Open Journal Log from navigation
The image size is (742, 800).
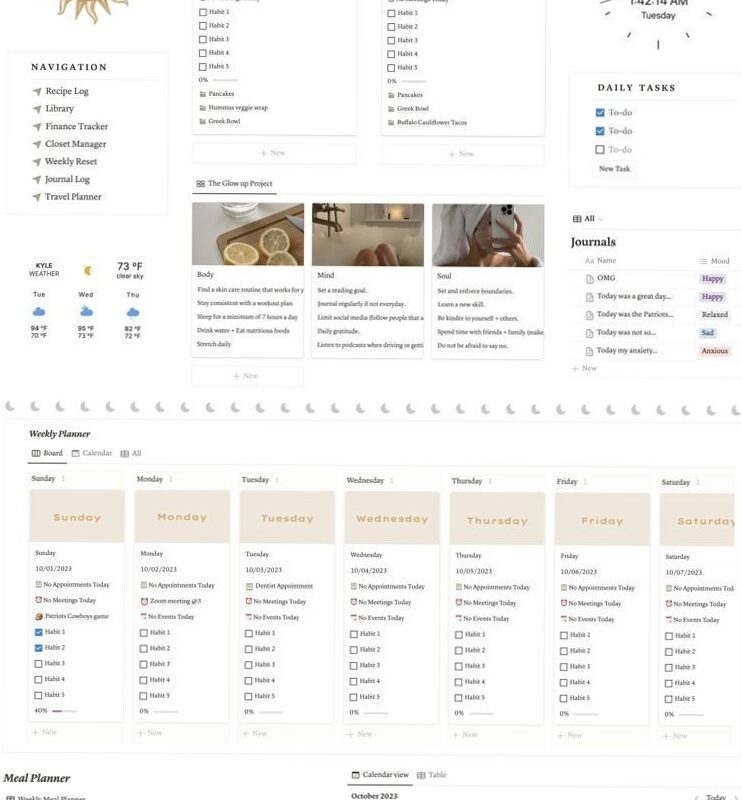click(x=67, y=179)
